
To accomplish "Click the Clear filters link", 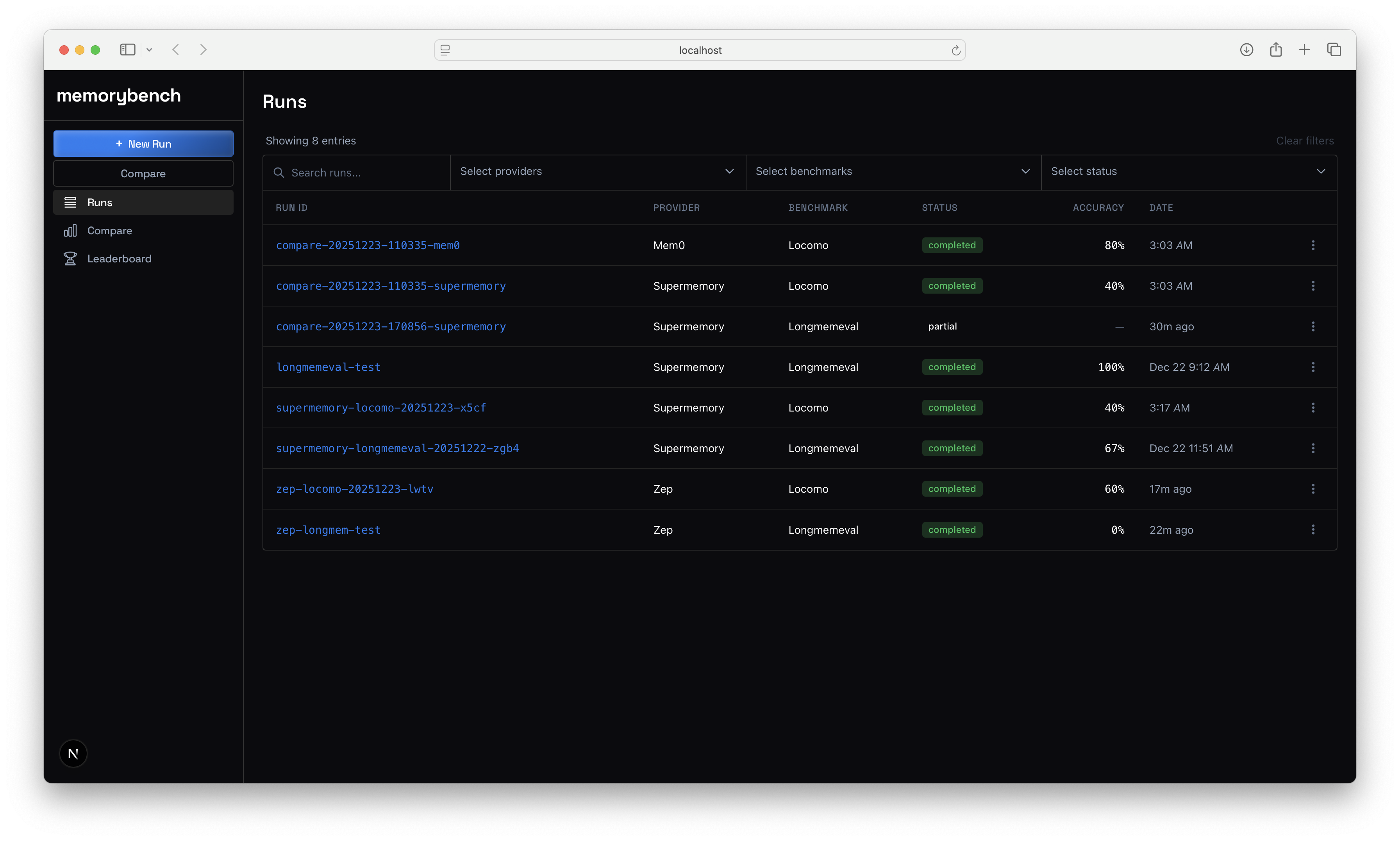I will pyautogui.click(x=1305, y=141).
